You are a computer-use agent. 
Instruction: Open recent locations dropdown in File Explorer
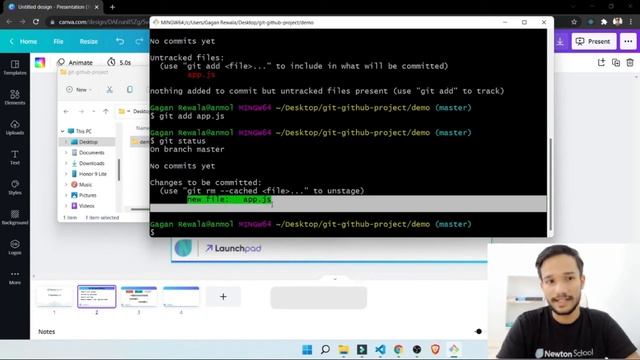coord(94,111)
